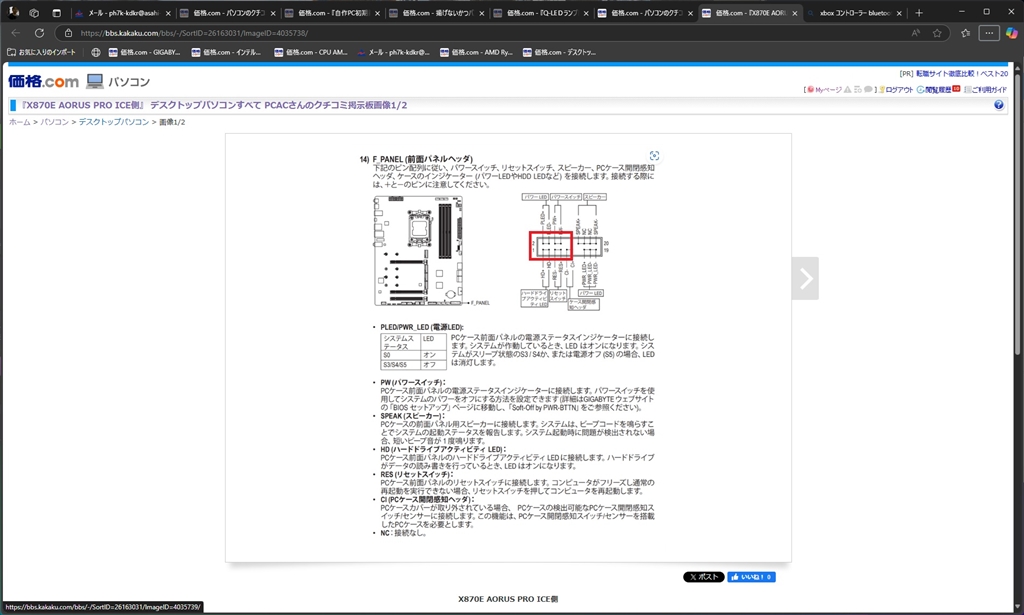This screenshot has height=615, width=1024.
Task: Switch to the 揚げないかつ tab
Action: pyautogui.click(x=436, y=13)
